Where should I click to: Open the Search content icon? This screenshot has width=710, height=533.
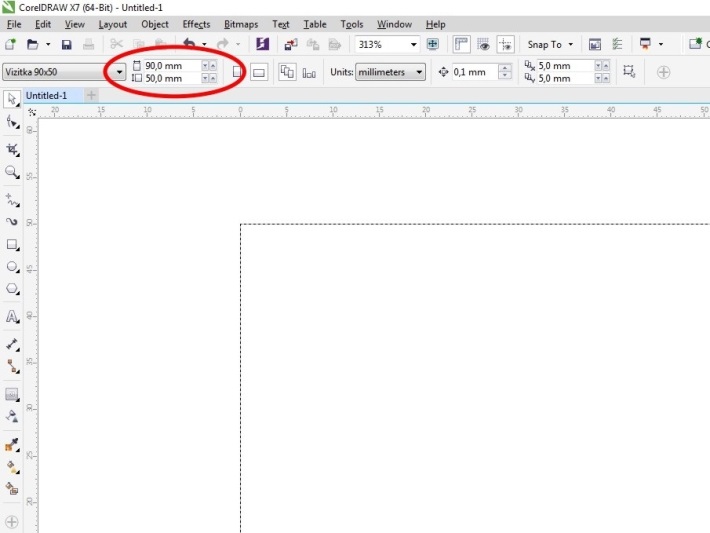pyautogui.click(x=263, y=44)
